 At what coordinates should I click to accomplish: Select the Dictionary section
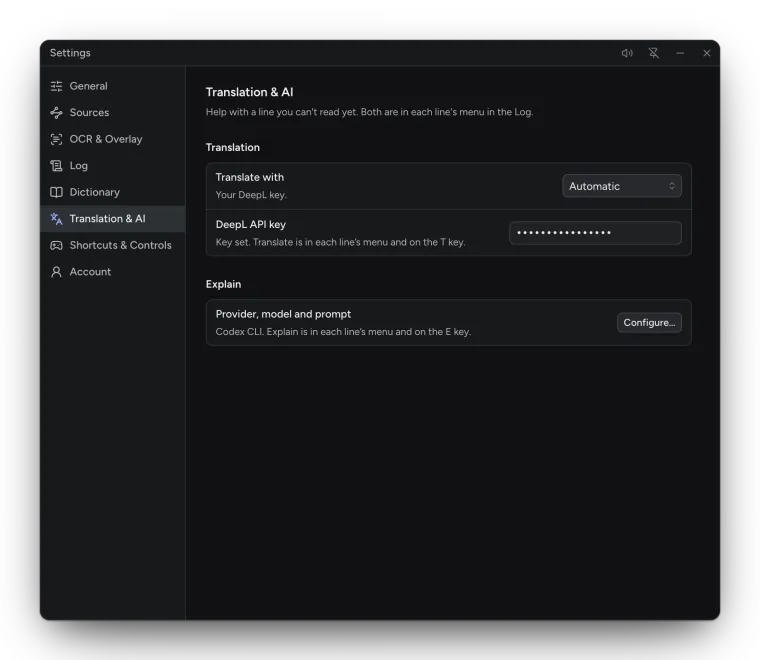point(112,192)
